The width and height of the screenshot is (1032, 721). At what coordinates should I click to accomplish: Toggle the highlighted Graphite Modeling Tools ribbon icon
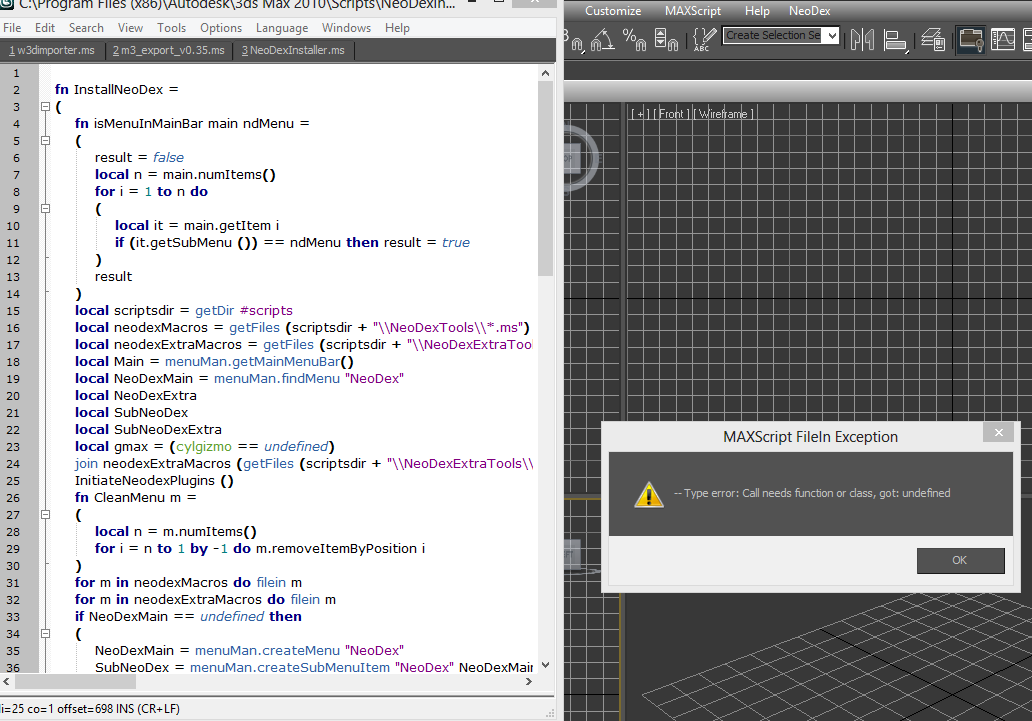pos(970,40)
